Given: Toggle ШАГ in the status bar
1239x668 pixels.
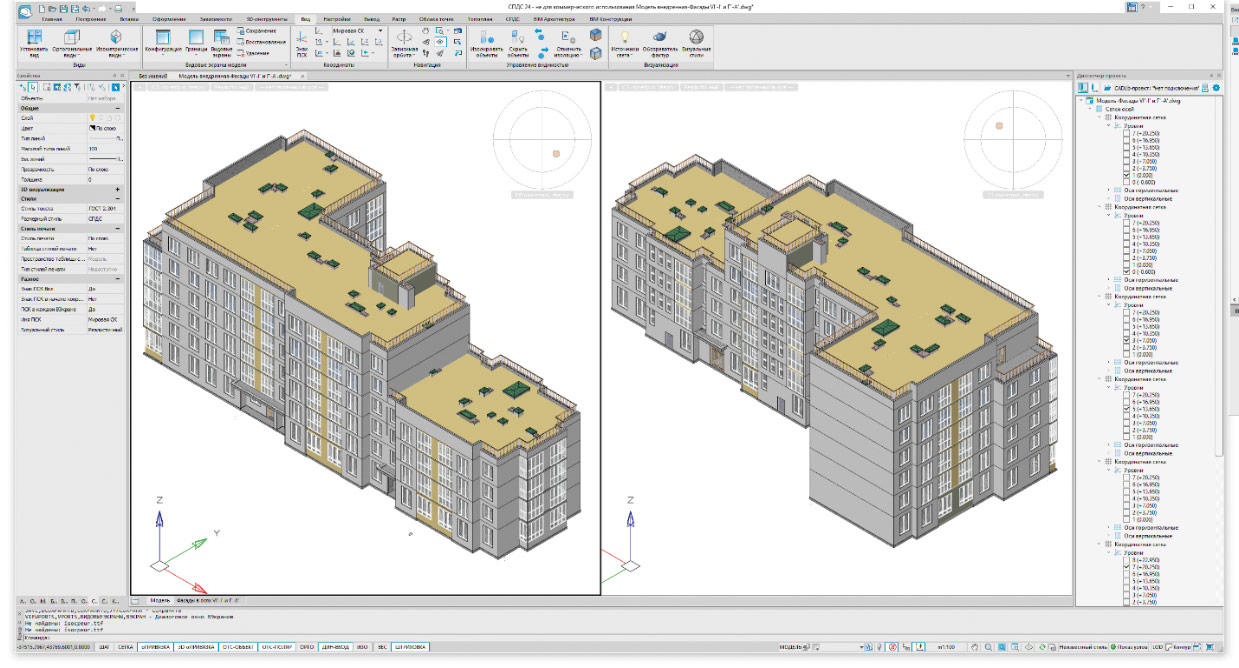Looking at the screenshot, I should (x=104, y=648).
